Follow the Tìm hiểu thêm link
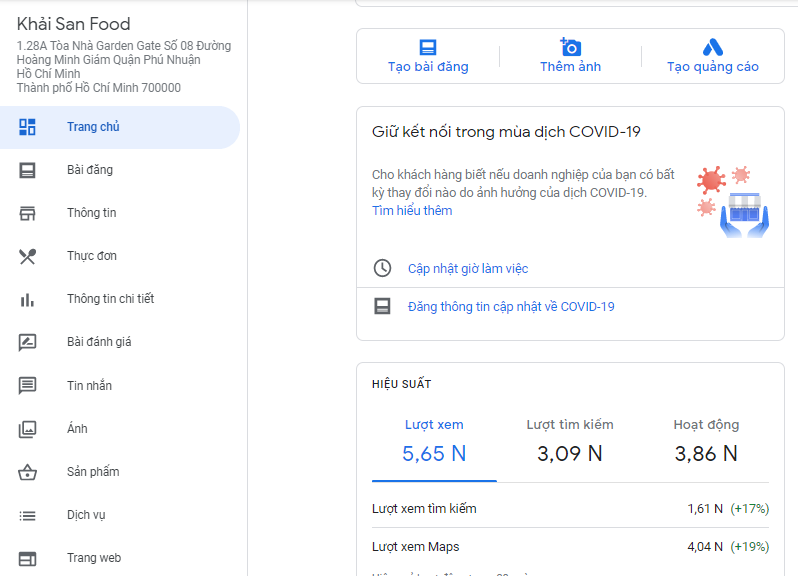The height and width of the screenshot is (576, 798). click(412, 211)
